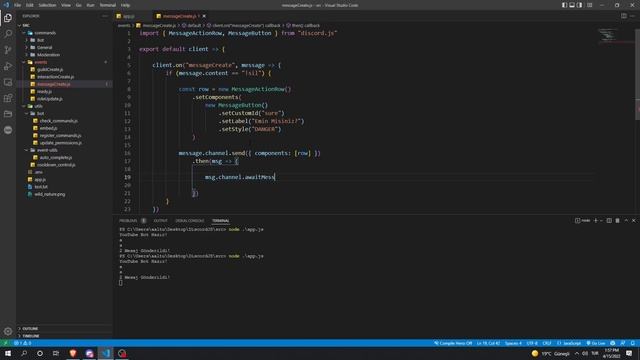The height and width of the screenshot is (360, 640).
Task: Change JavaScript language mode
Action: click(569, 343)
